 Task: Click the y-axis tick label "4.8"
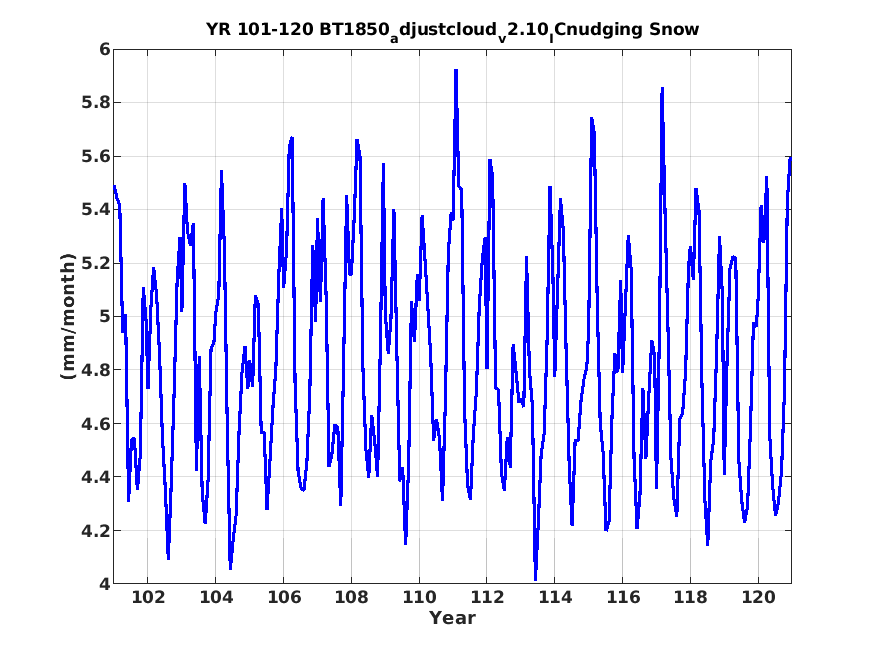point(96,370)
